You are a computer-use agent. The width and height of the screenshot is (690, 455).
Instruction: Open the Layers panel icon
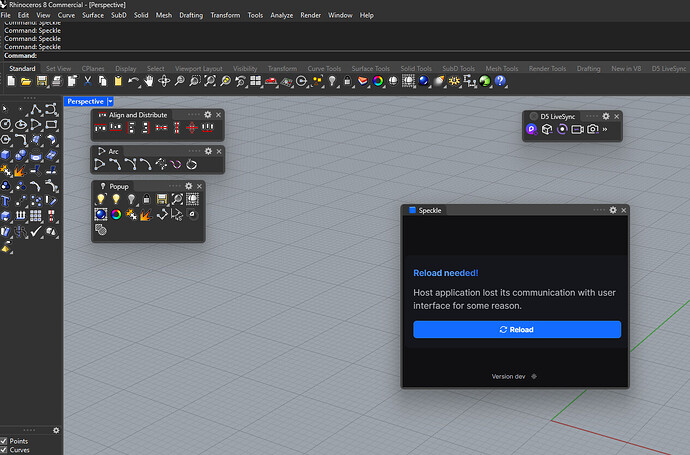[x=363, y=81]
